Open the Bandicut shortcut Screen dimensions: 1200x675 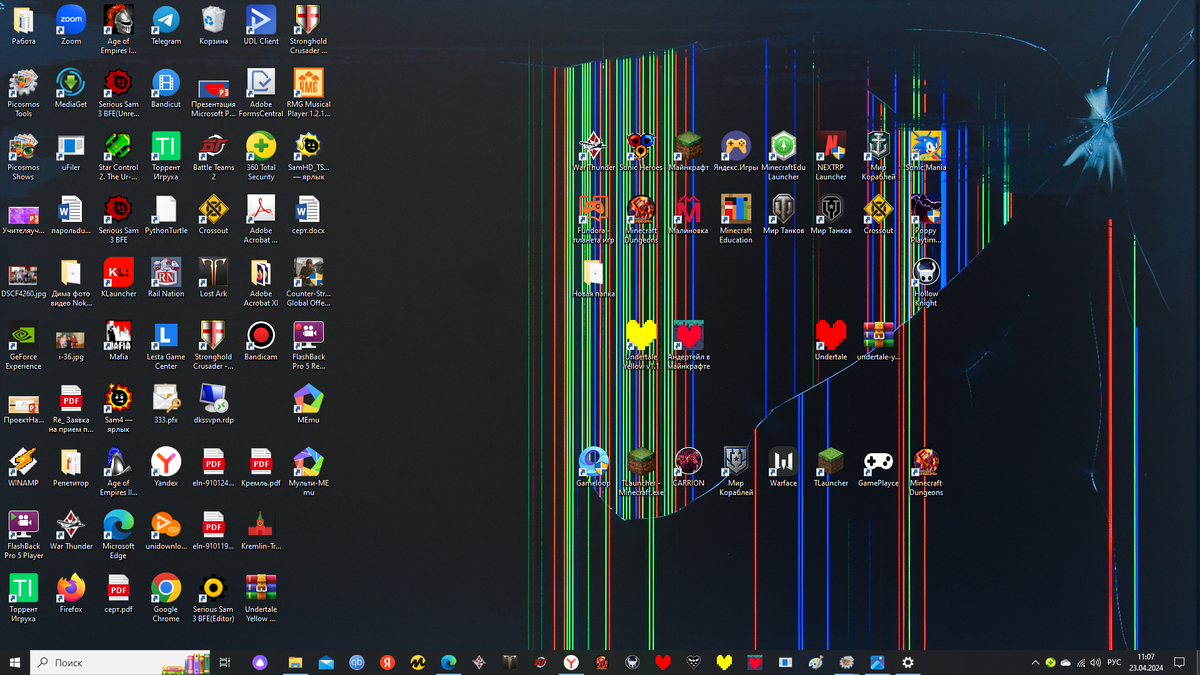(166, 89)
